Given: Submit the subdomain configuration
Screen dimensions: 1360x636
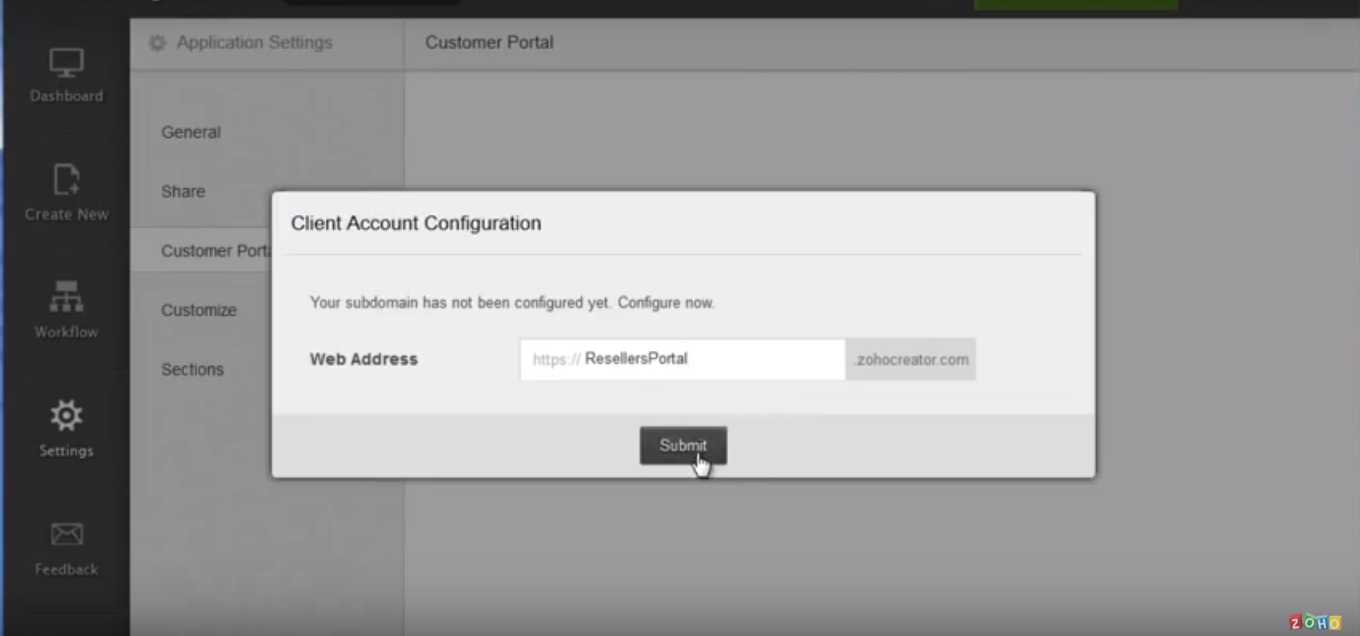Looking at the screenshot, I should coord(683,446).
